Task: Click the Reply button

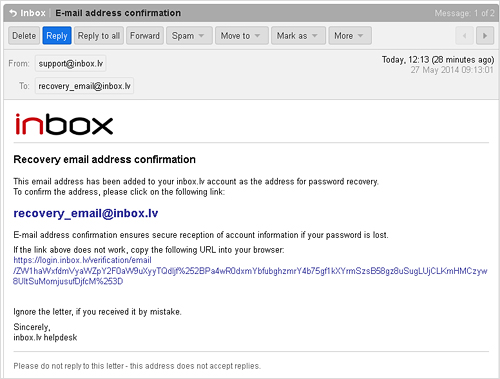Action: click(57, 36)
